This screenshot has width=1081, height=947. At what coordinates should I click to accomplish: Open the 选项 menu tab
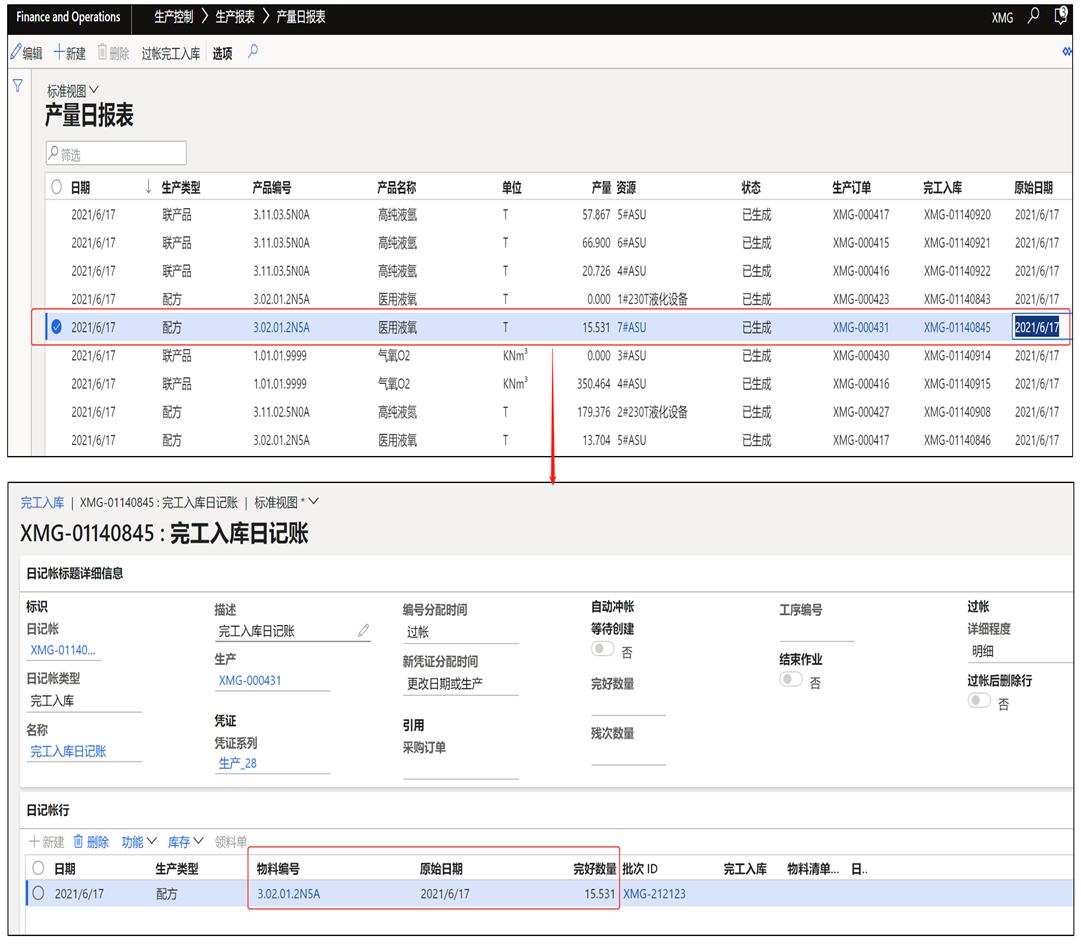pos(222,54)
